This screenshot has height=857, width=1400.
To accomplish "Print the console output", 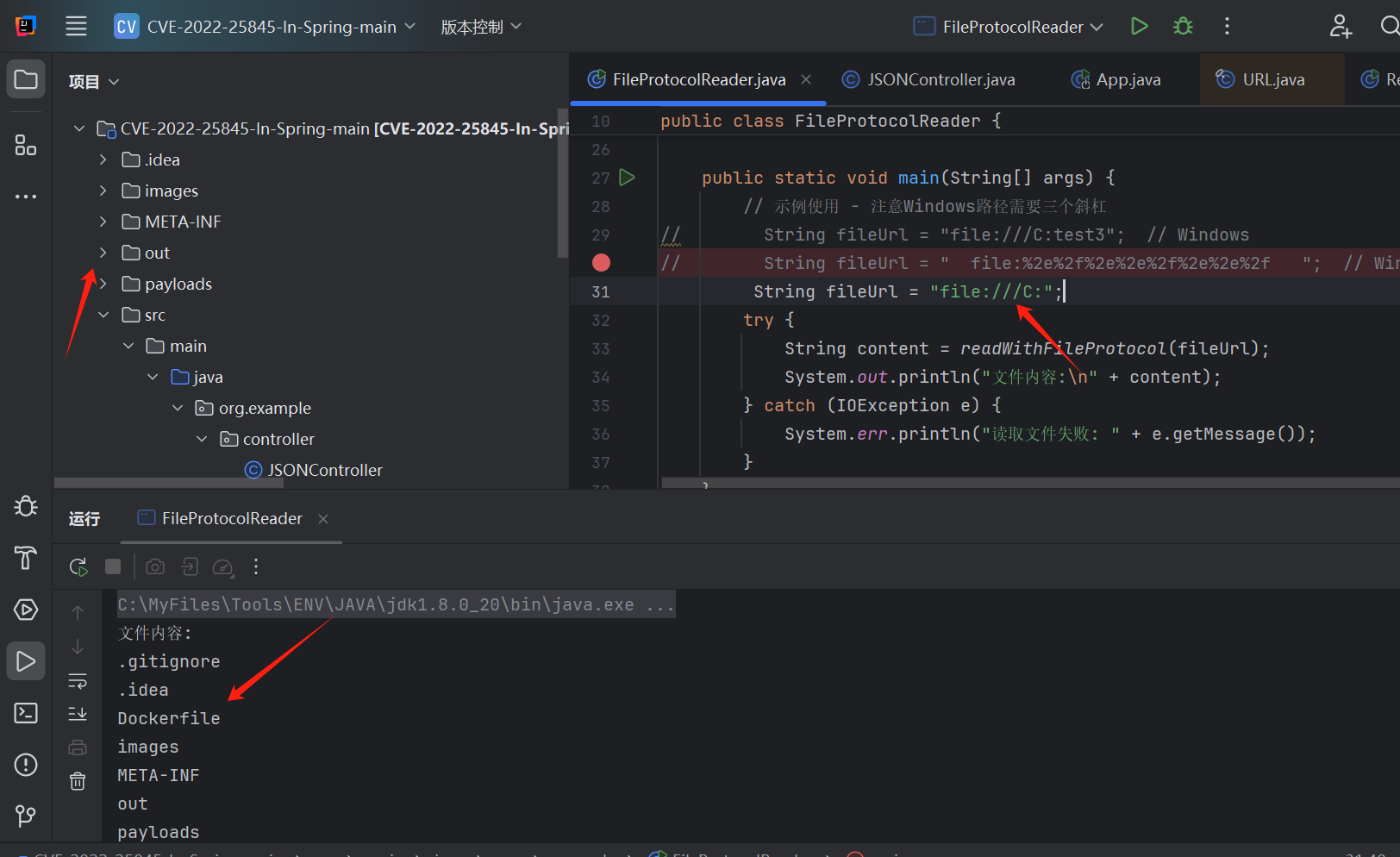I will click(x=78, y=748).
